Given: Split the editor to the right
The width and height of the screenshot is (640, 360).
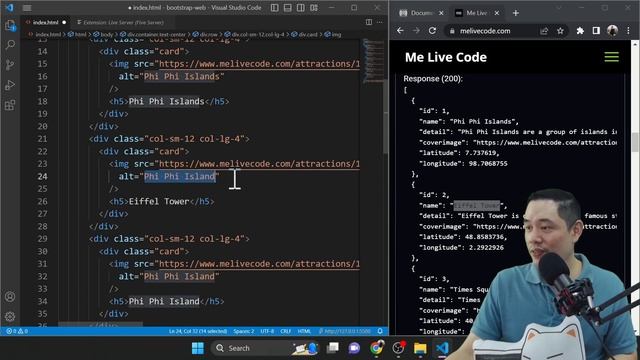Looking at the screenshot, I should click(x=369, y=22).
